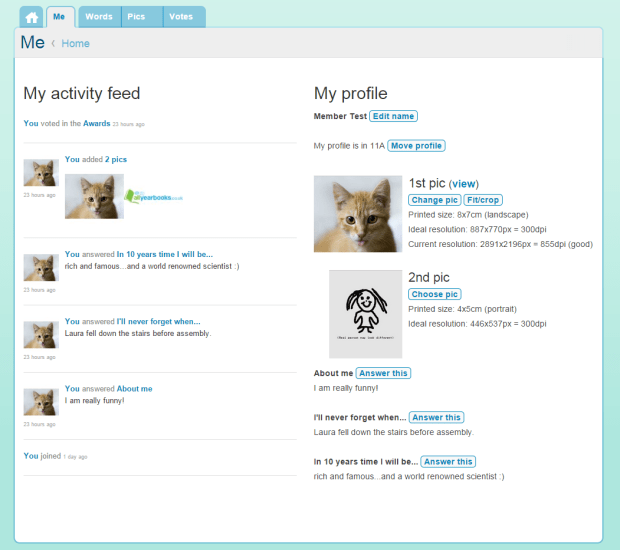Click the added cat picture in feed
The image size is (620, 550).
[x=95, y=197]
